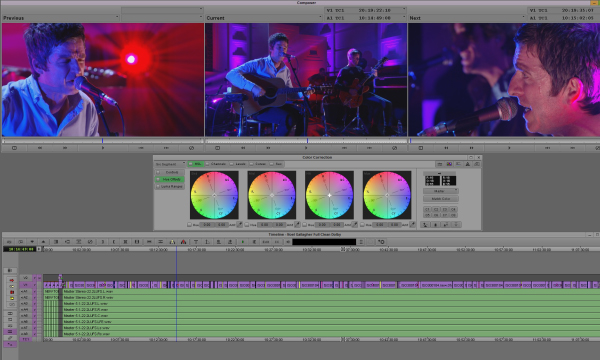
Task: Click the rewind icon under Current monitor
Action: click(x=243, y=148)
